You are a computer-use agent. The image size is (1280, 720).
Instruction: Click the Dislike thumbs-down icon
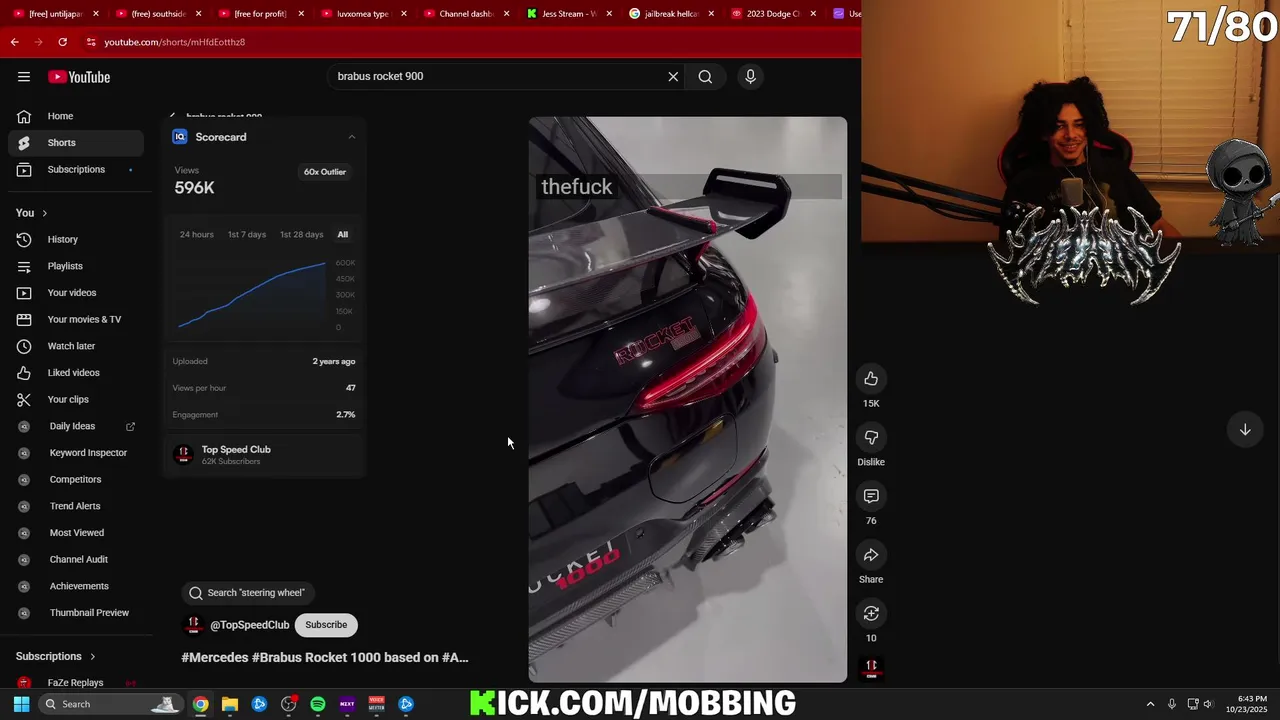pos(871,438)
